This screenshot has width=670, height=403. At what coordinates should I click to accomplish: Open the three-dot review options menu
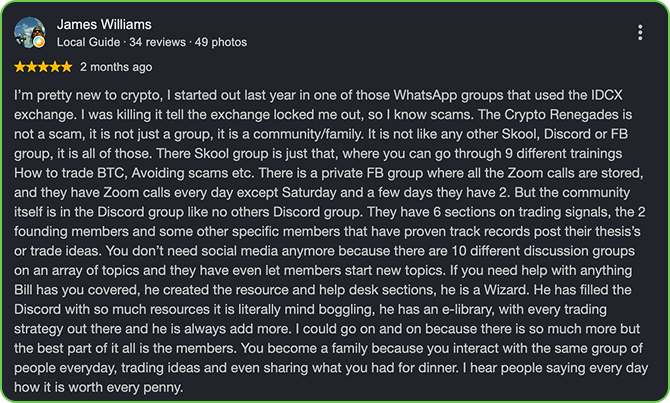point(640,32)
